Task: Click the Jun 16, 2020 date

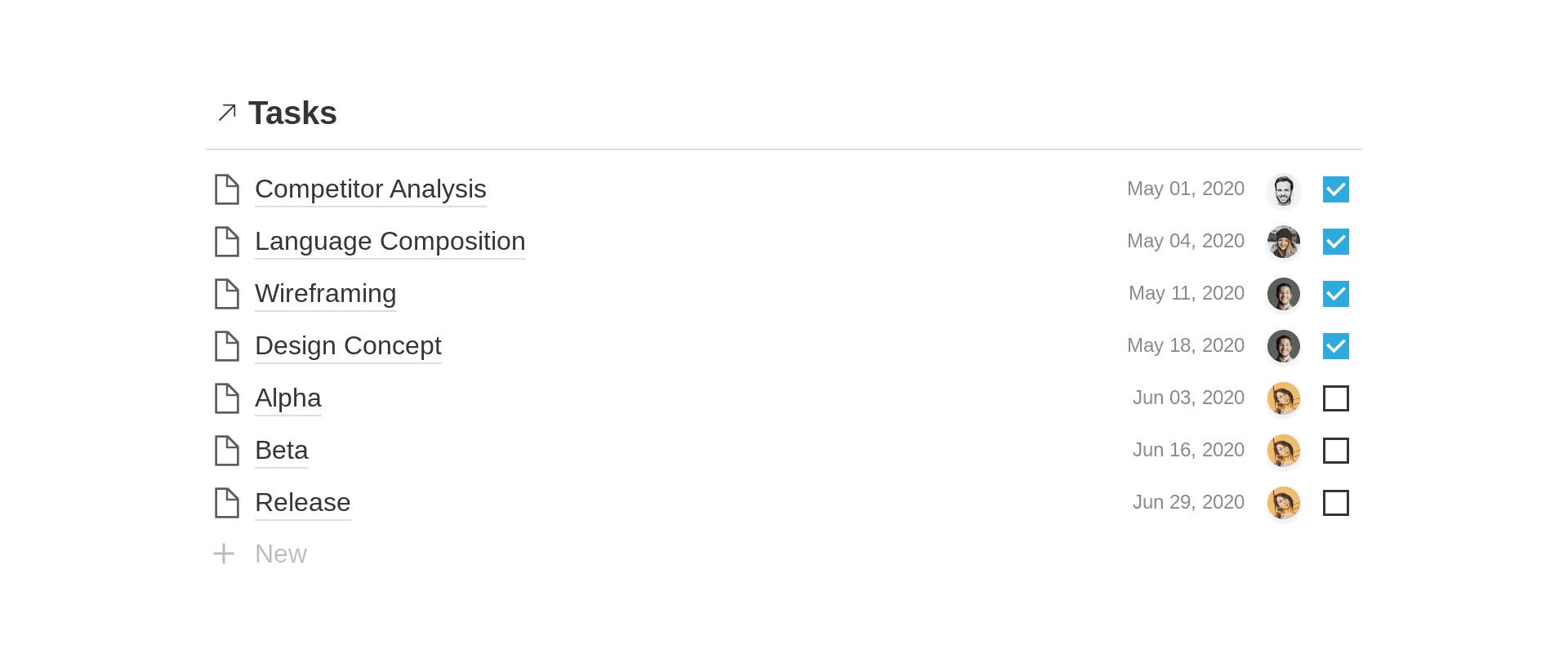Action: click(1188, 450)
